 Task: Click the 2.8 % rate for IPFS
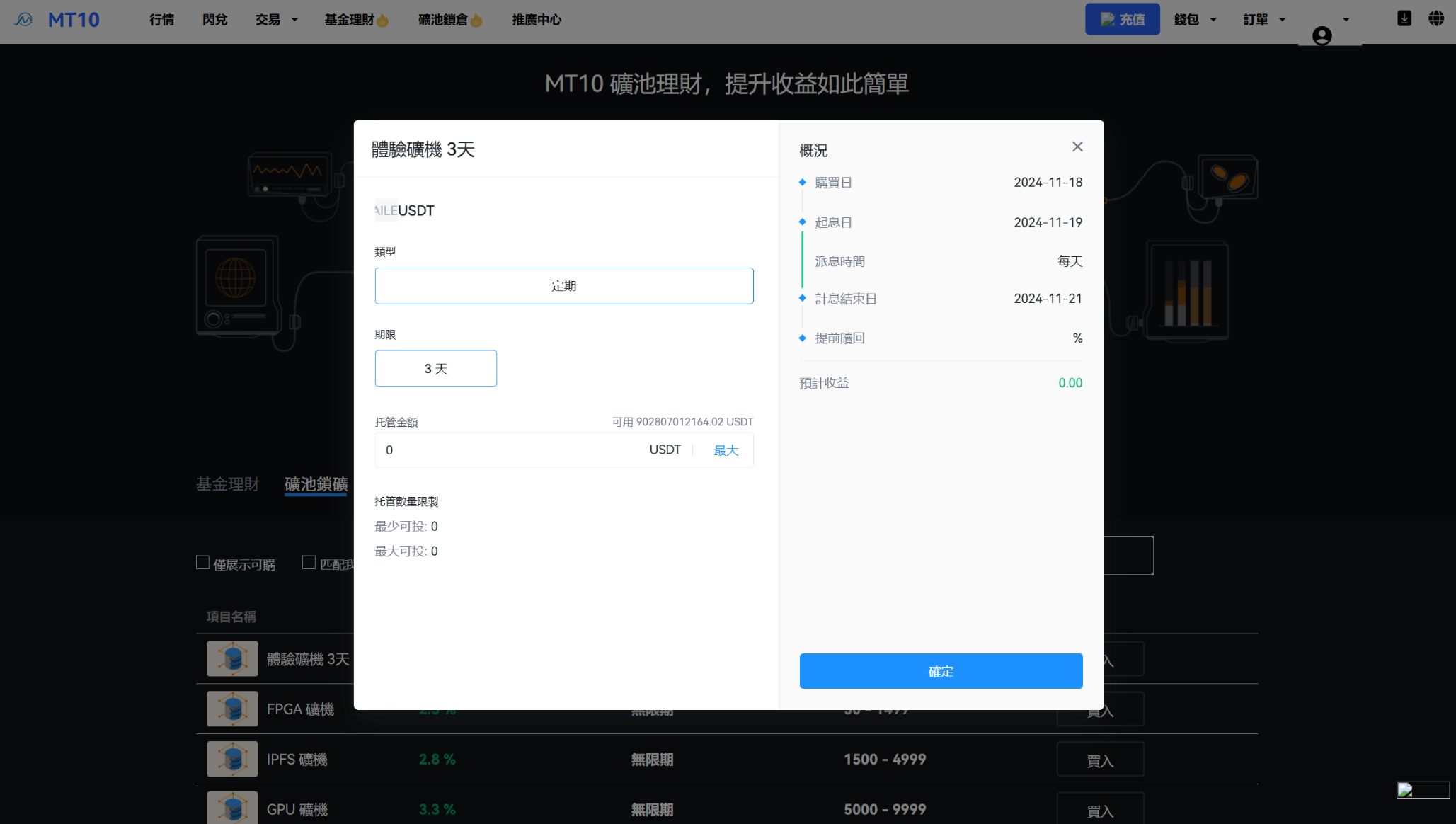point(437,760)
